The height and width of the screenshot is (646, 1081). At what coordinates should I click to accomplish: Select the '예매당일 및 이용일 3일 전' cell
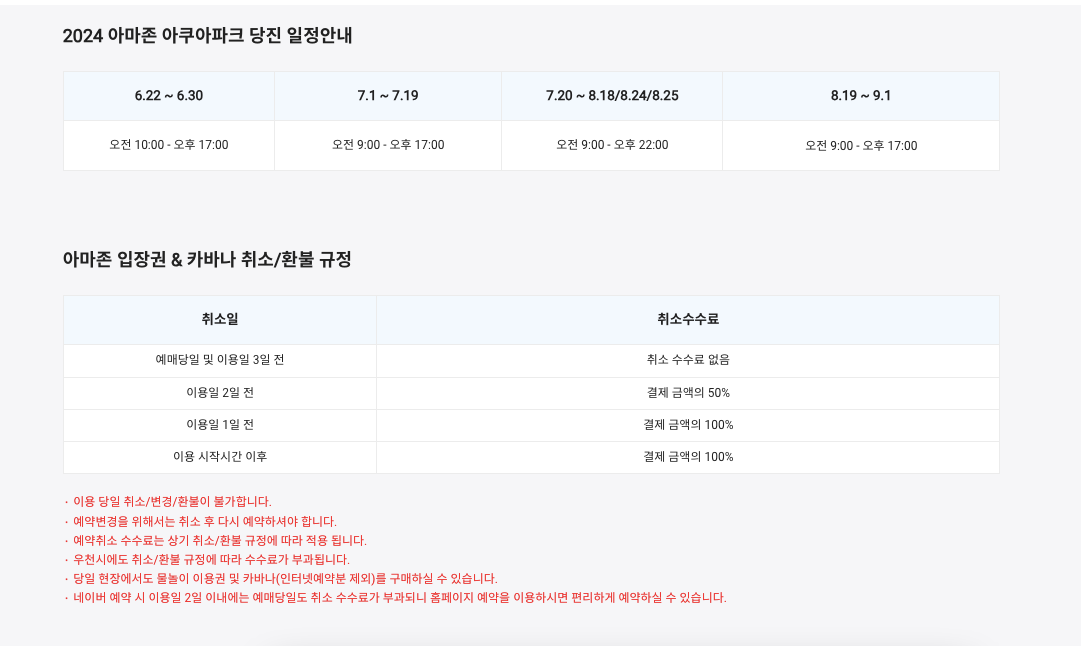pyautogui.click(x=220, y=361)
